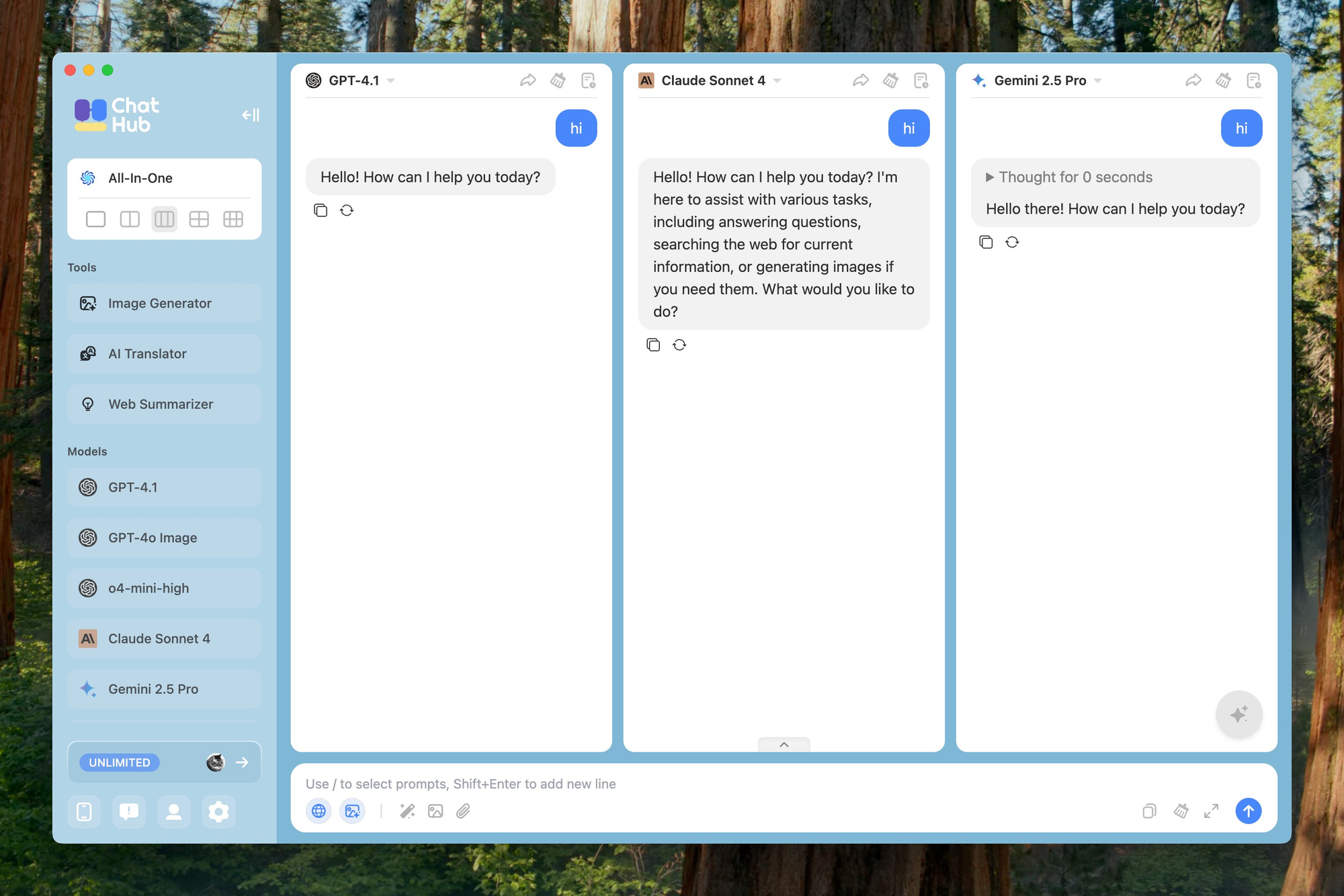1344x896 pixels.
Task: Copy the Gemini 2.5 Pro response
Action: point(986,242)
